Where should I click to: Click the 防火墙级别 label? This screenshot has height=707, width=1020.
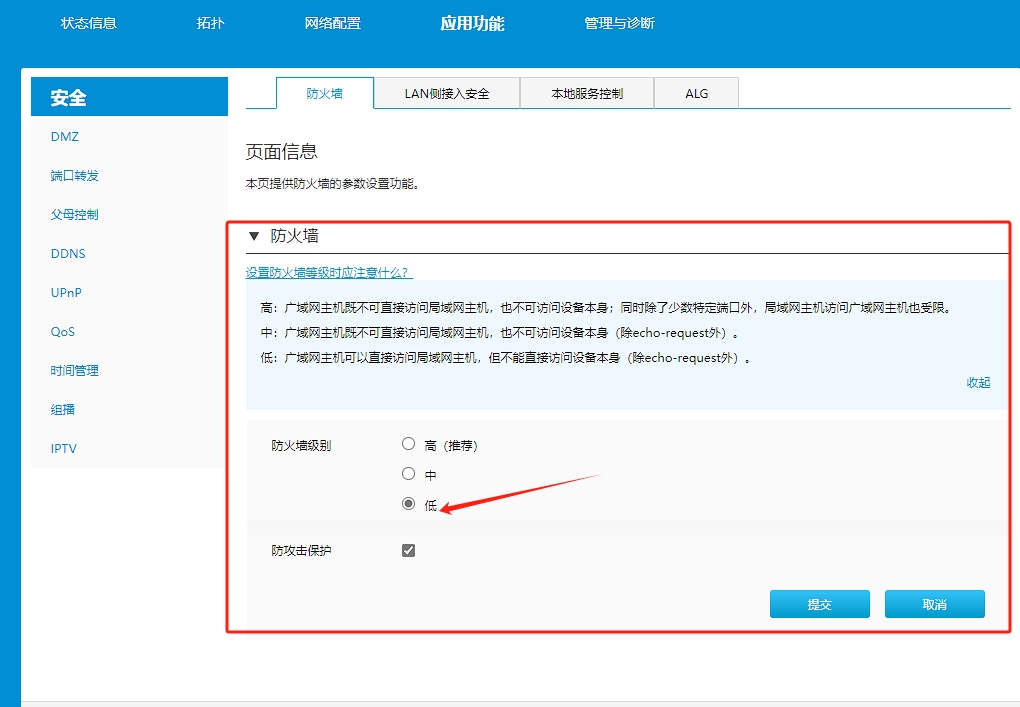pos(301,446)
